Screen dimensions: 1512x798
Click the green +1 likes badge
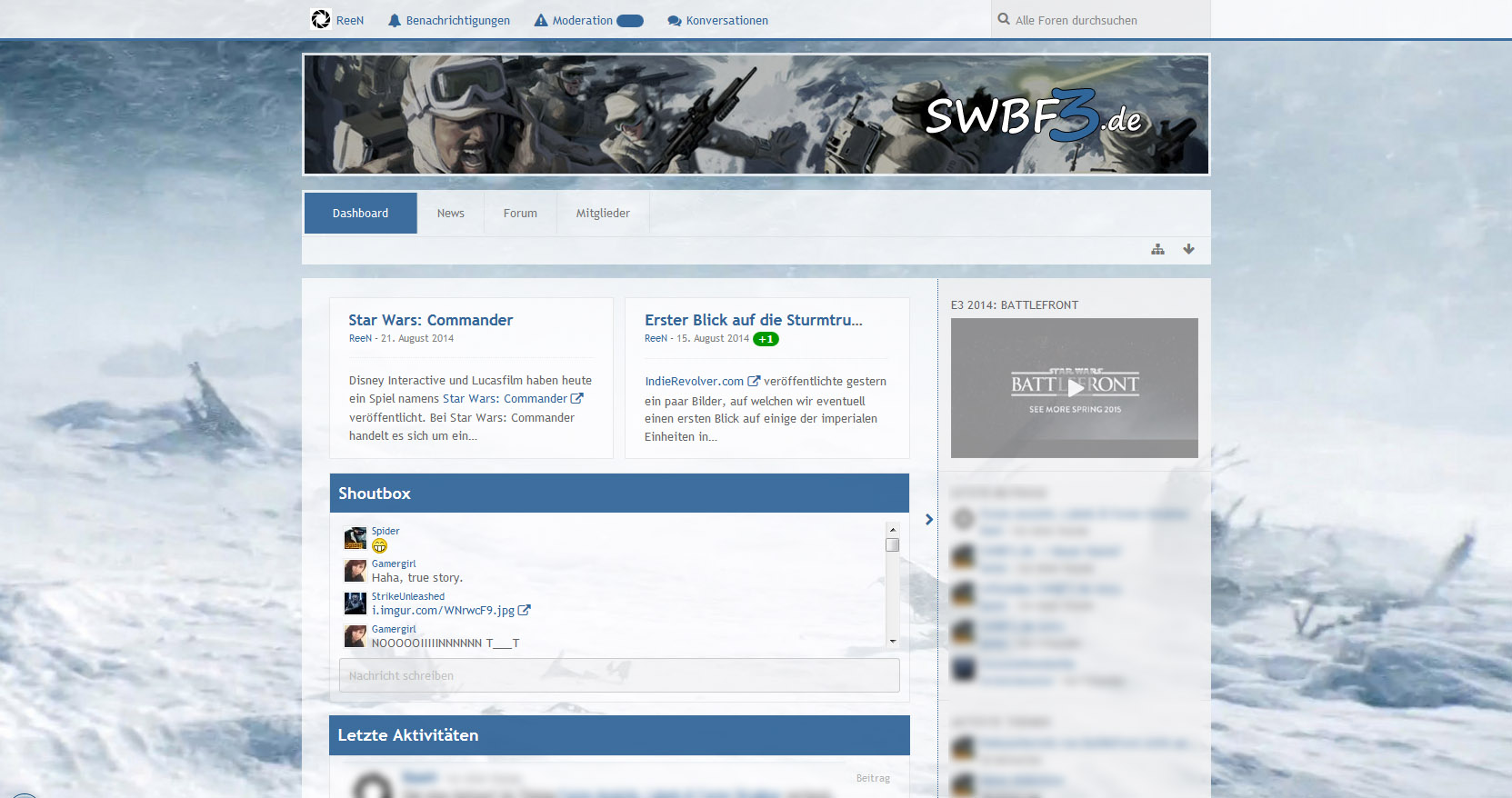coord(766,339)
